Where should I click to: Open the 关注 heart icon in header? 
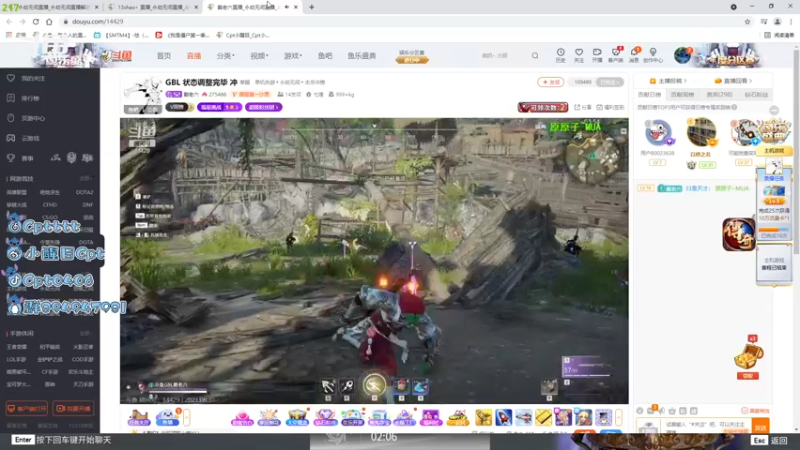[x=579, y=55]
